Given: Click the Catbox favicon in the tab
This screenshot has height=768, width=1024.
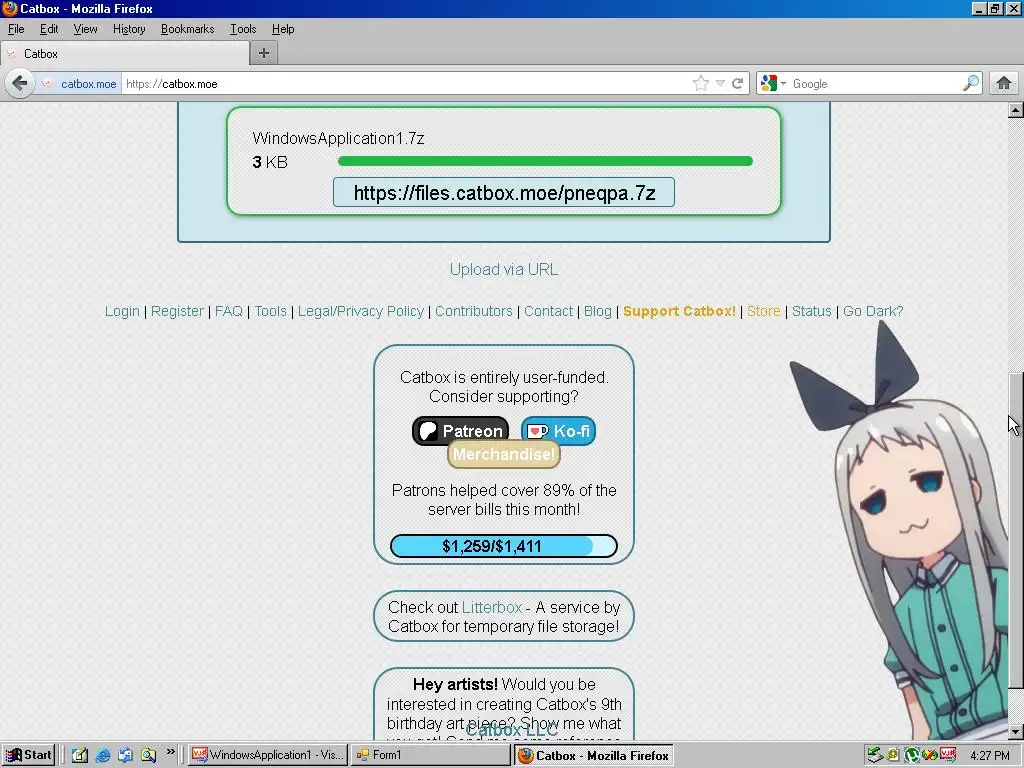Looking at the screenshot, I should point(12,54).
